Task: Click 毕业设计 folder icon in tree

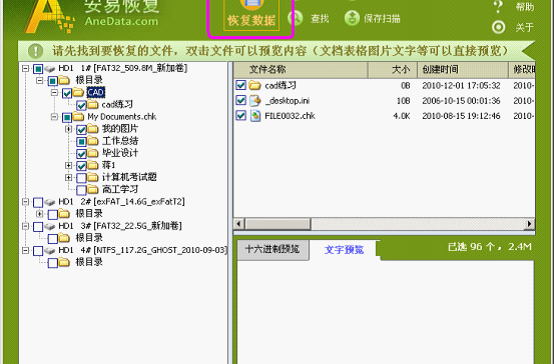Action: point(93,153)
